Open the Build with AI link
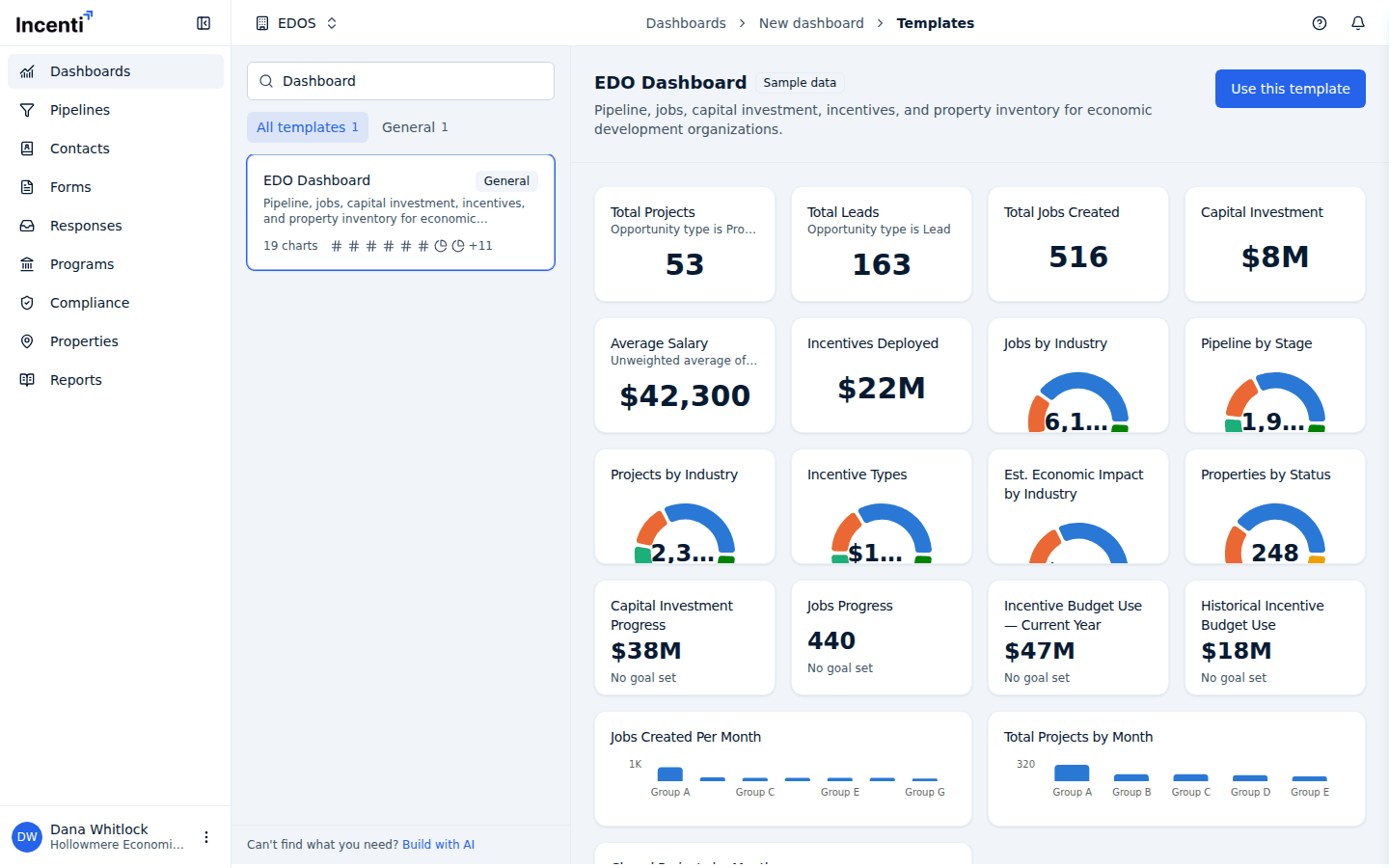The width and height of the screenshot is (1389, 868). tap(439, 845)
